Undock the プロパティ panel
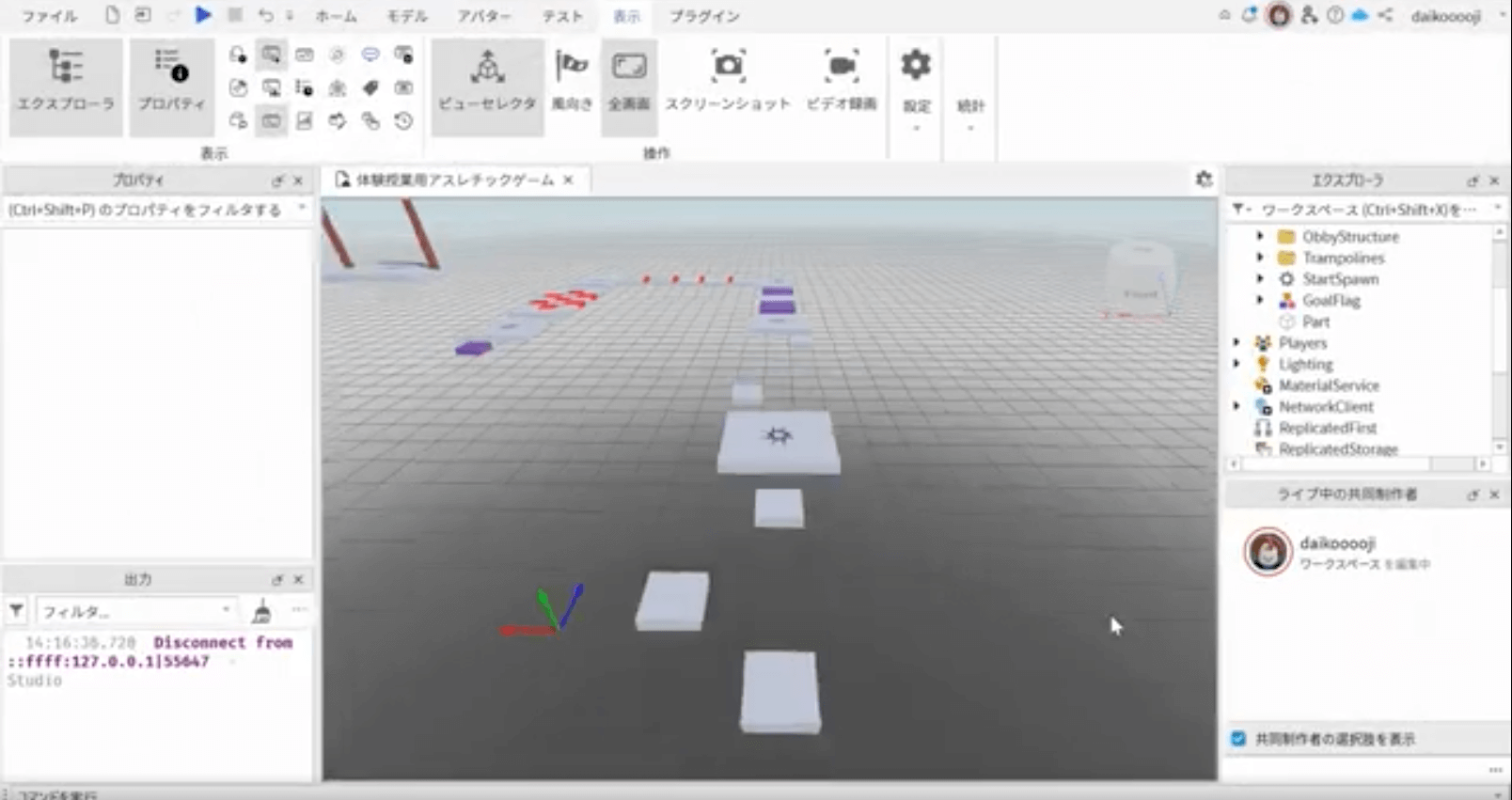1512x800 pixels. click(x=277, y=180)
